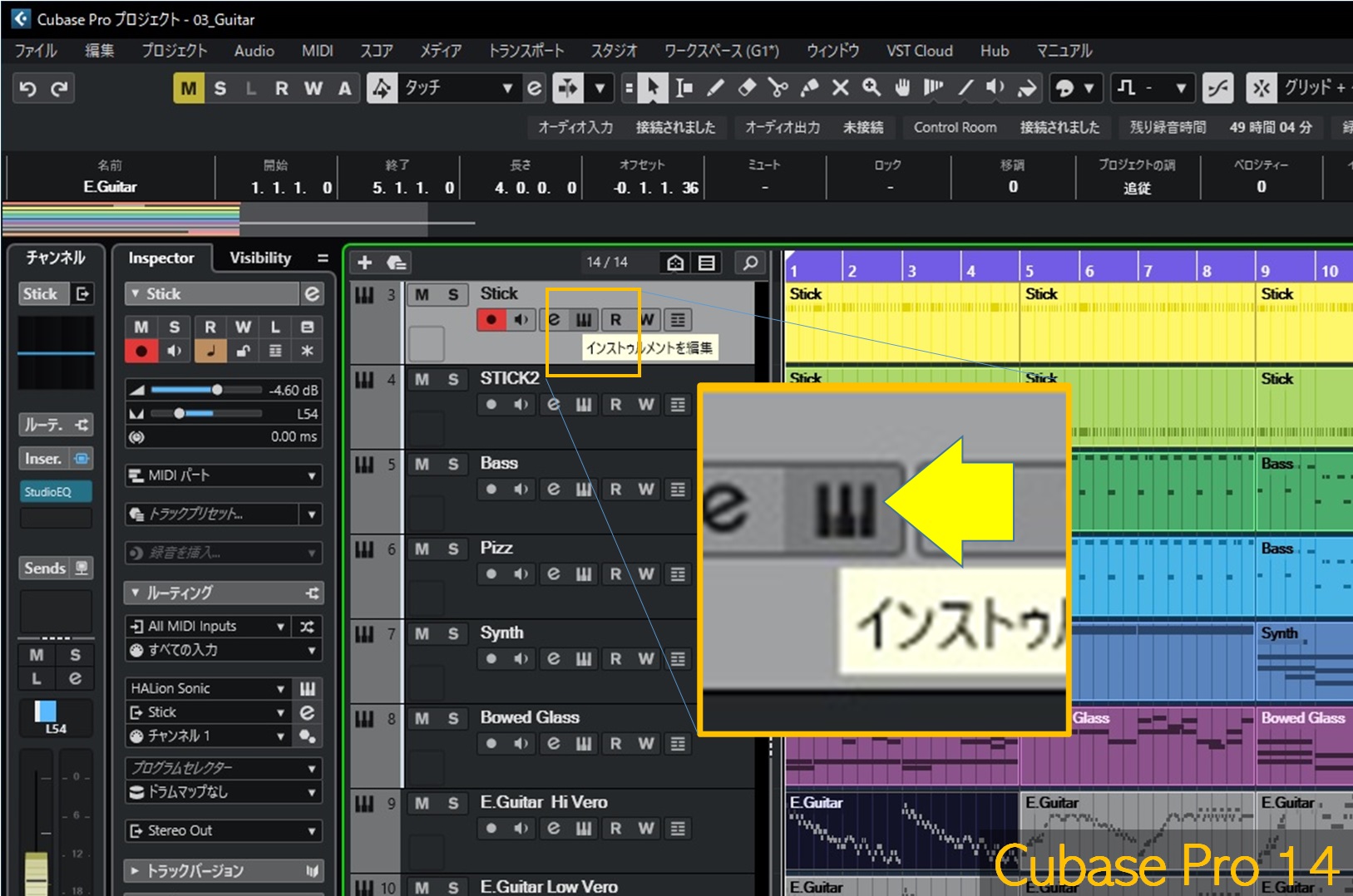Viewport: 1353px width, 896px height.
Task: Select the StudioEQ insert slot
Action: [x=56, y=492]
